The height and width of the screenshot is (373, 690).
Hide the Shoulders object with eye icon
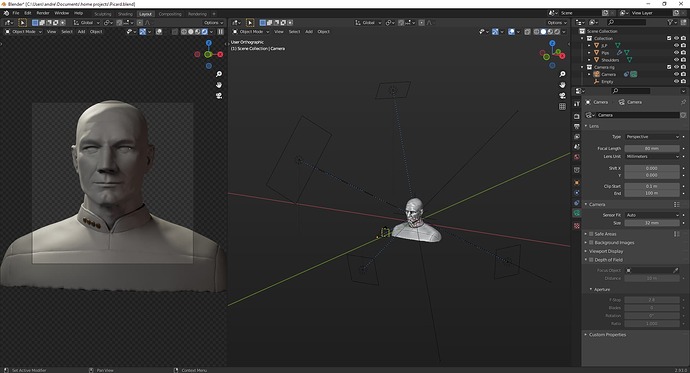click(x=676, y=60)
